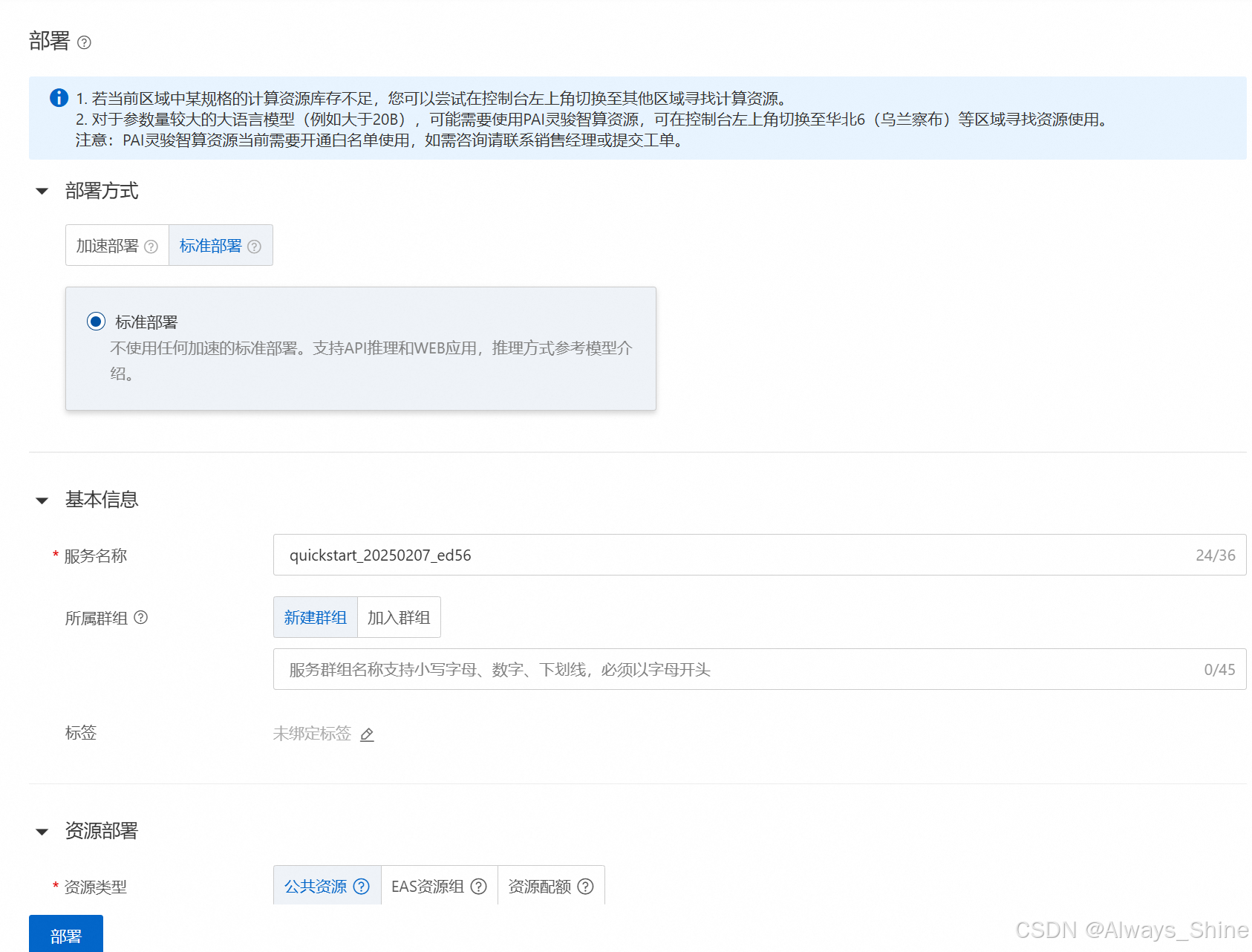The image size is (1252, 952).
Task: Collapse the 资源部署 section
Action: coord(42,832)
